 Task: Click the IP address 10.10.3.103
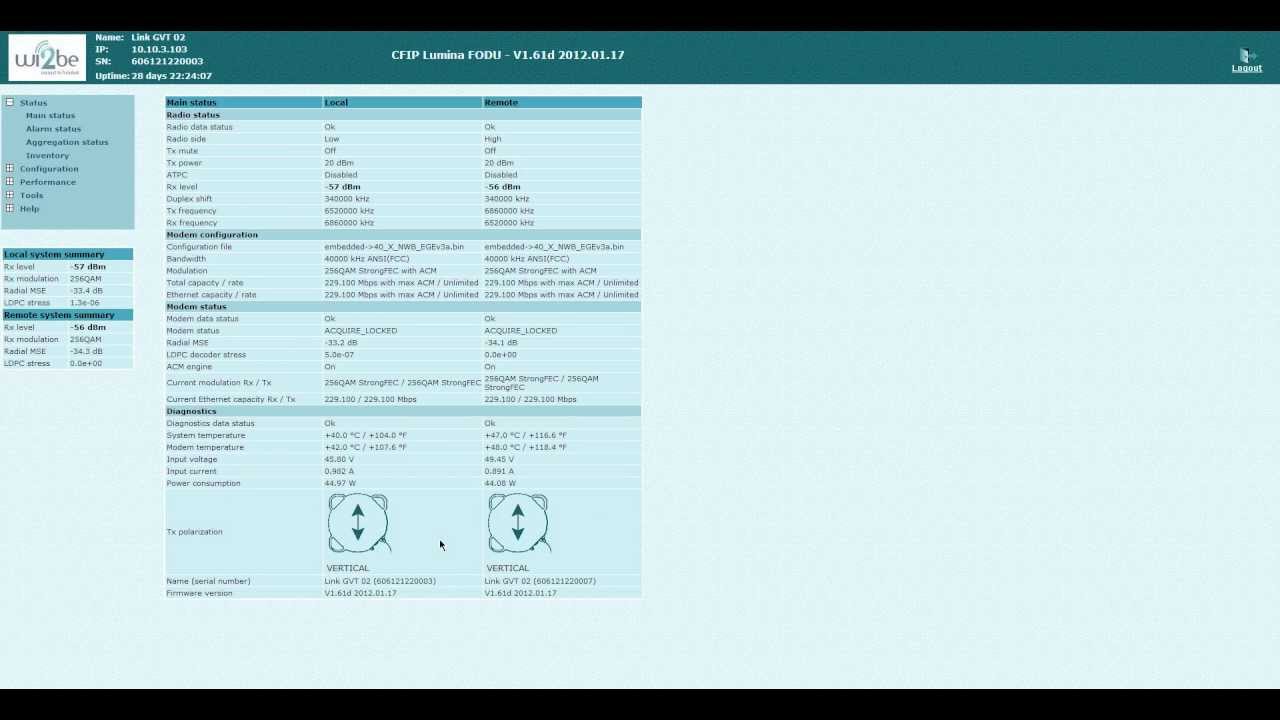[x=159, y=50]
